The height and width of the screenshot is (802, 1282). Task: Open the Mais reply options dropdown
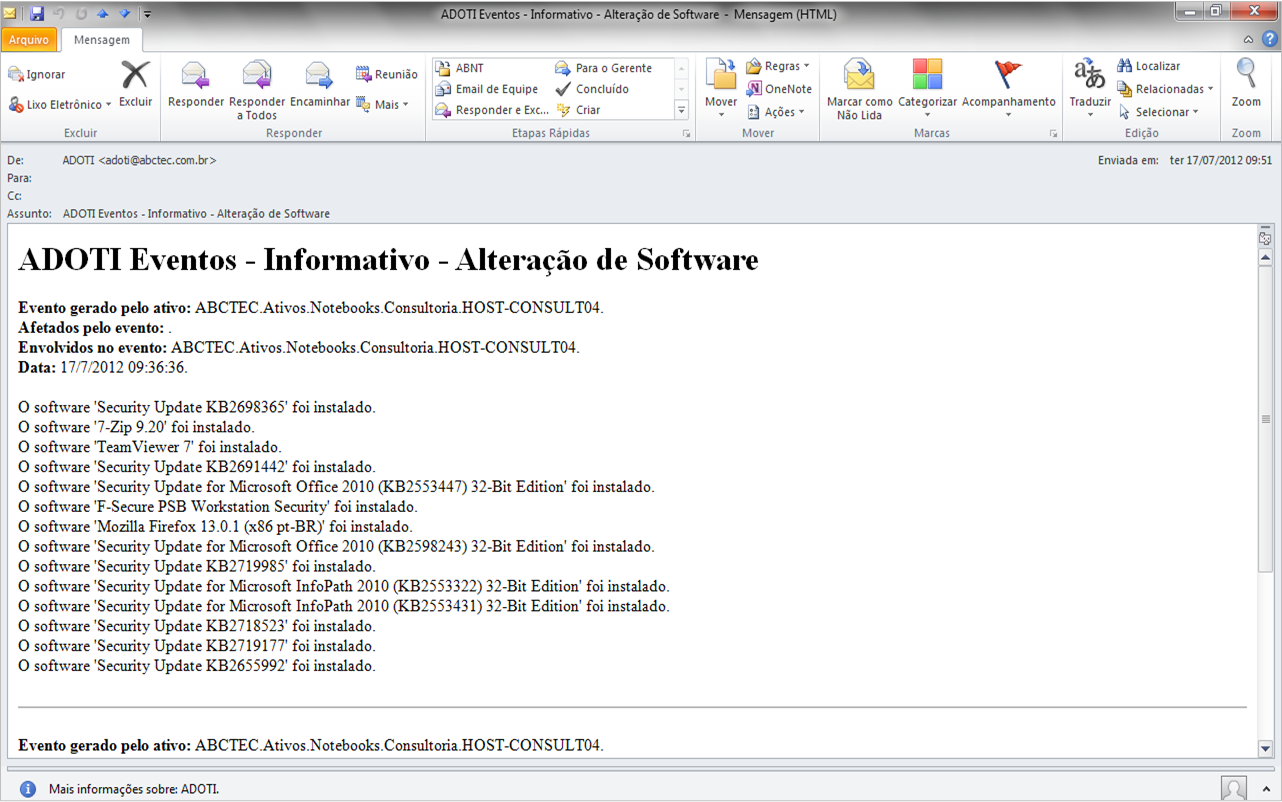383,104
